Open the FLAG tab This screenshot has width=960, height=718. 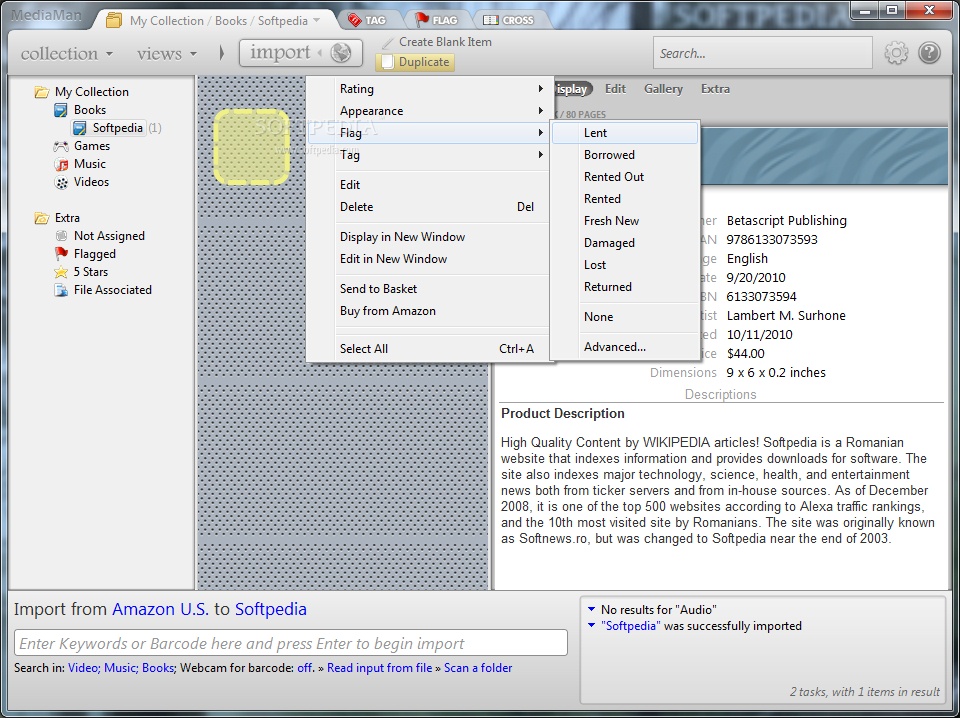[x=436, y=20]
